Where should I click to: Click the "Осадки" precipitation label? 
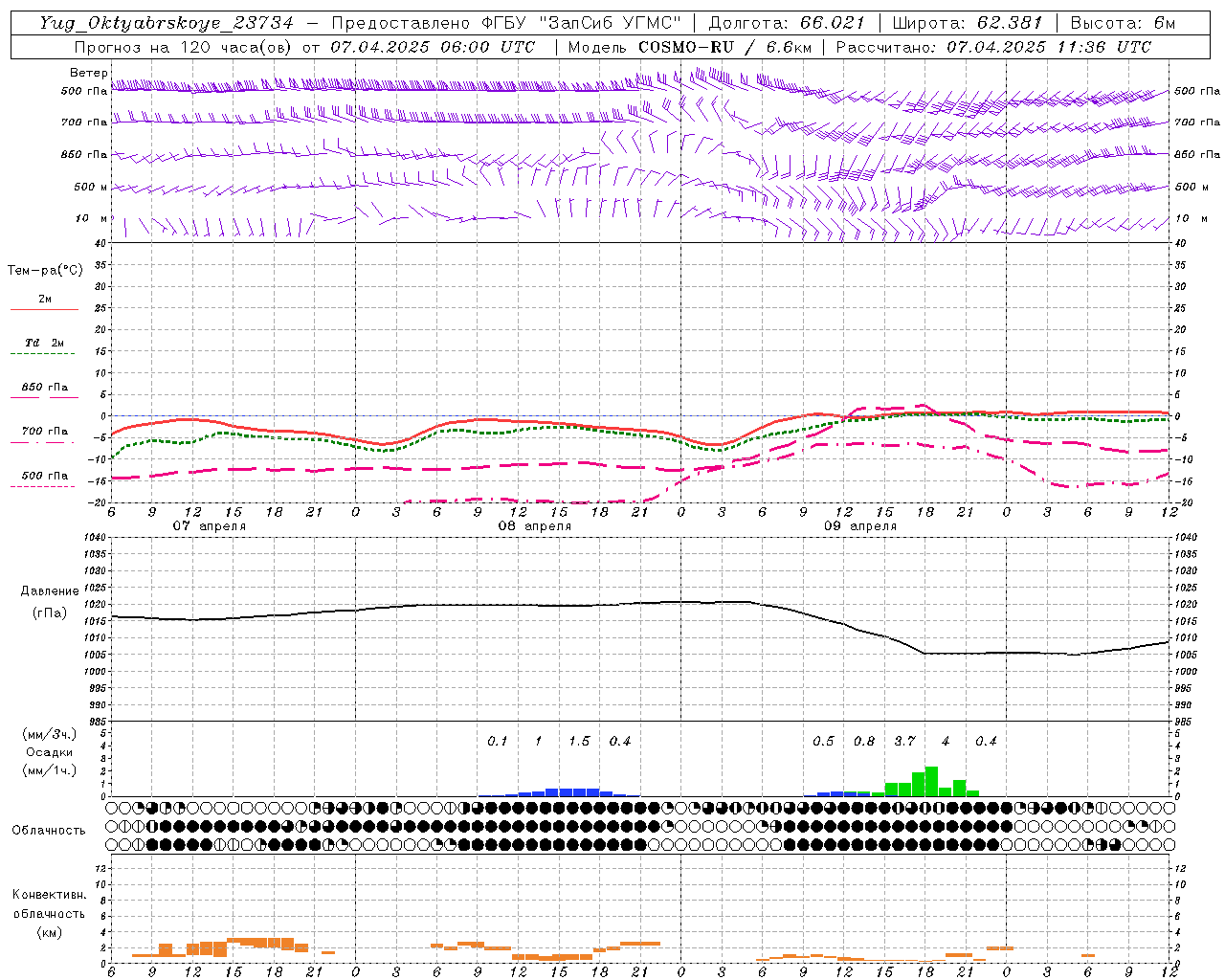pos(50,752)
